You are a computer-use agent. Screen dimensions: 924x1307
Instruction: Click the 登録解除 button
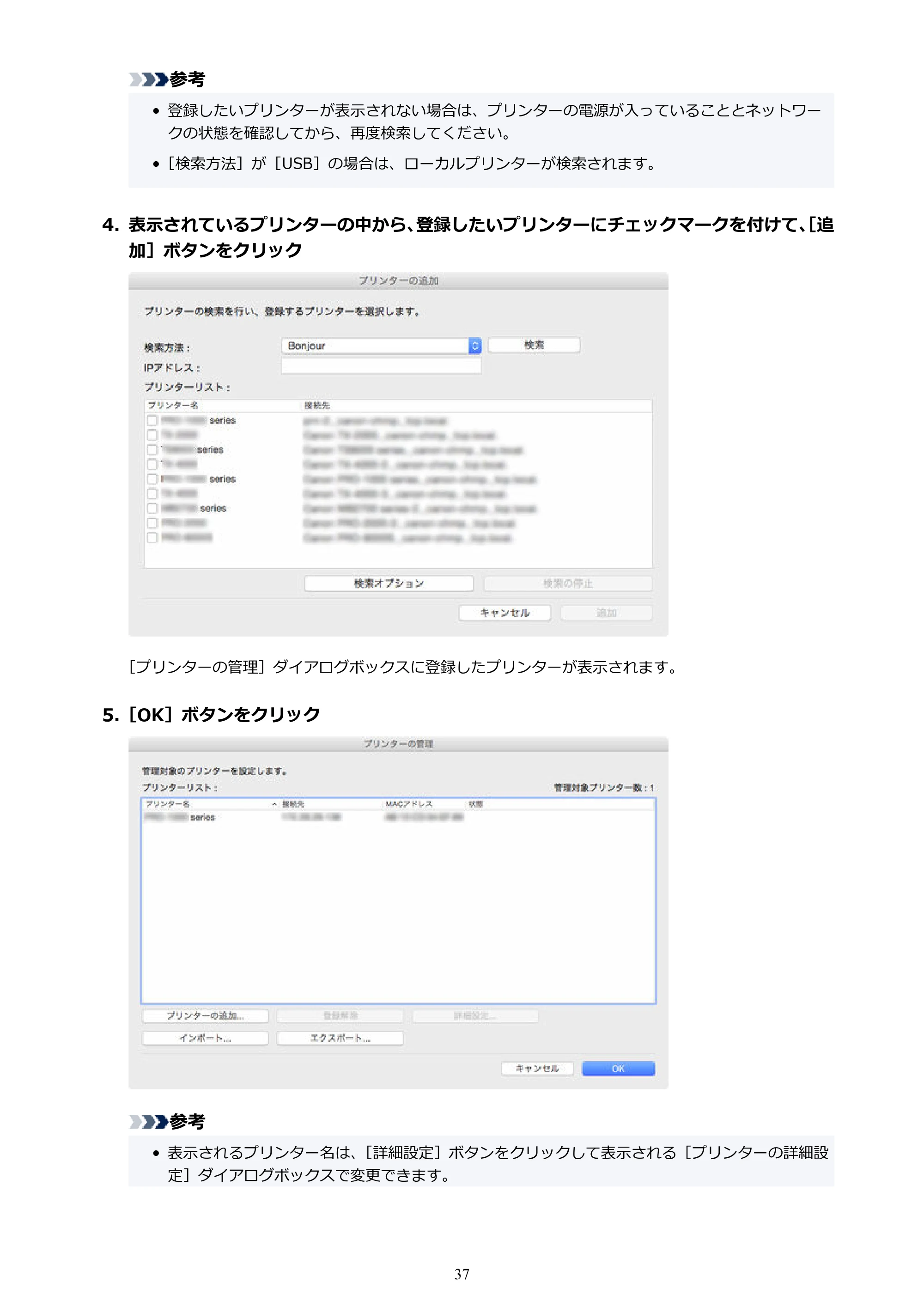click(x=340, y=1016)
